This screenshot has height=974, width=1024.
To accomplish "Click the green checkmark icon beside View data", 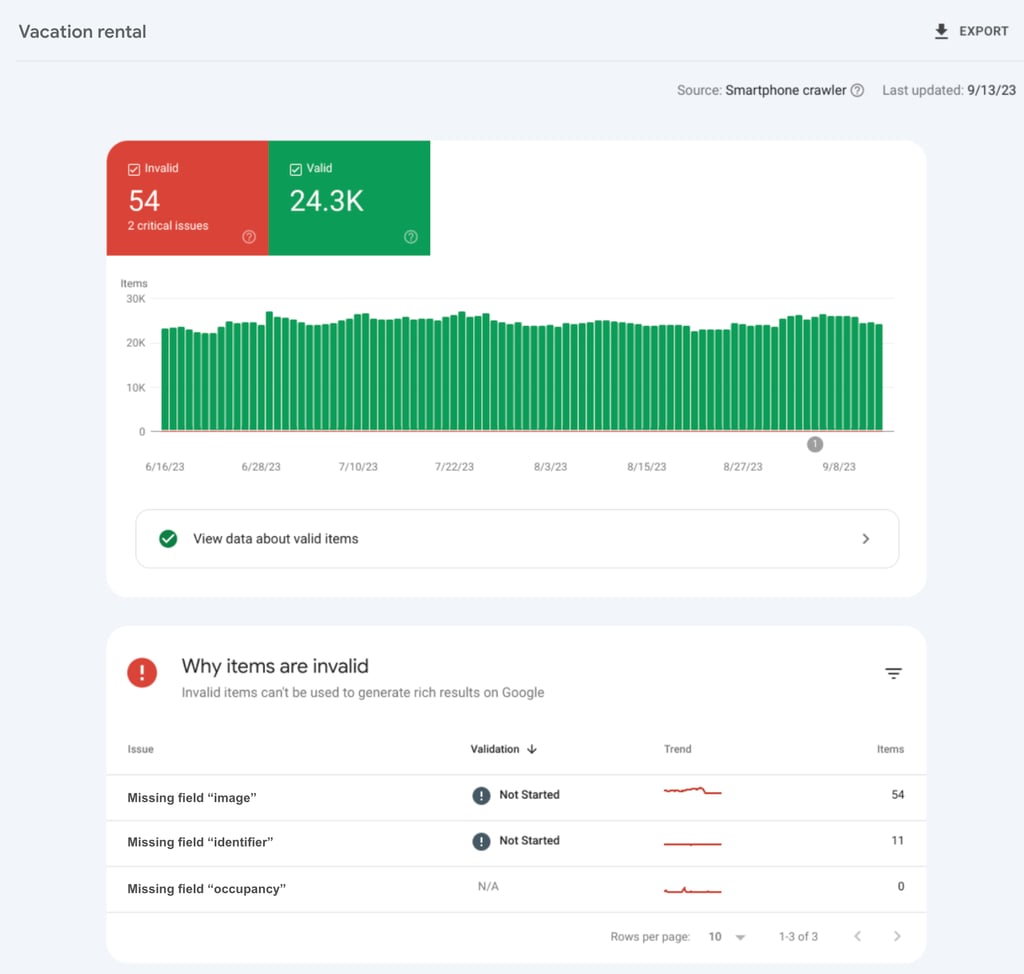I will (x=168, y=538).
